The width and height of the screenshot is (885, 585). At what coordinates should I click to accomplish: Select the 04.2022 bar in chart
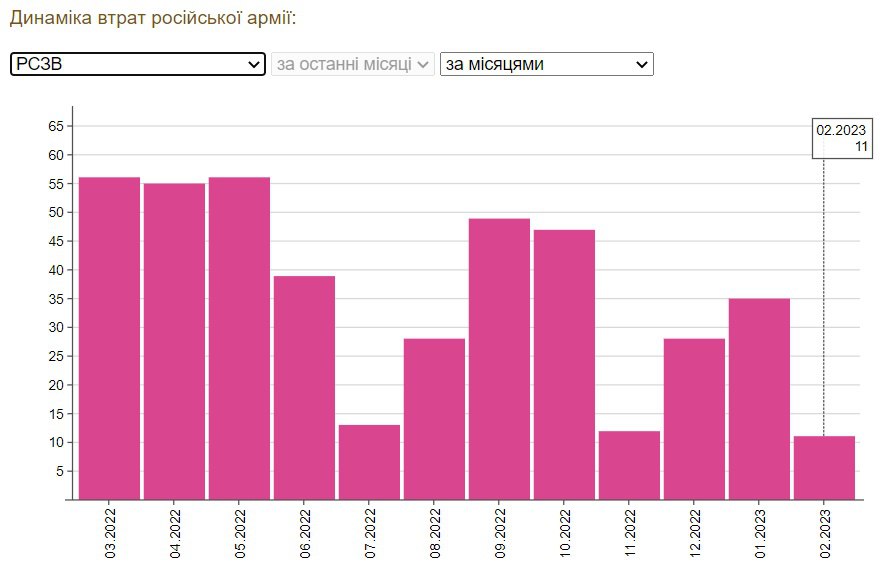click(x=174, y=342)
